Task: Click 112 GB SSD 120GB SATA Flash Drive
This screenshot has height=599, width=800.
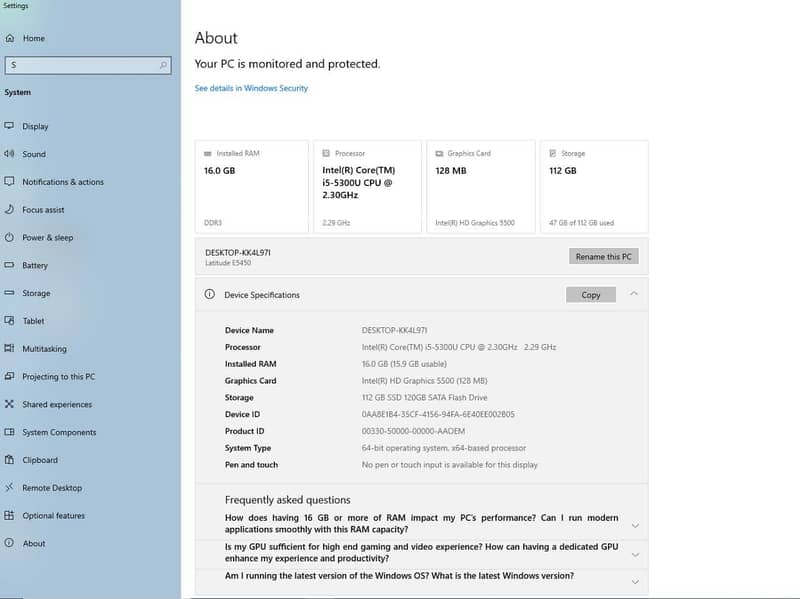Action: click(424, 397)
